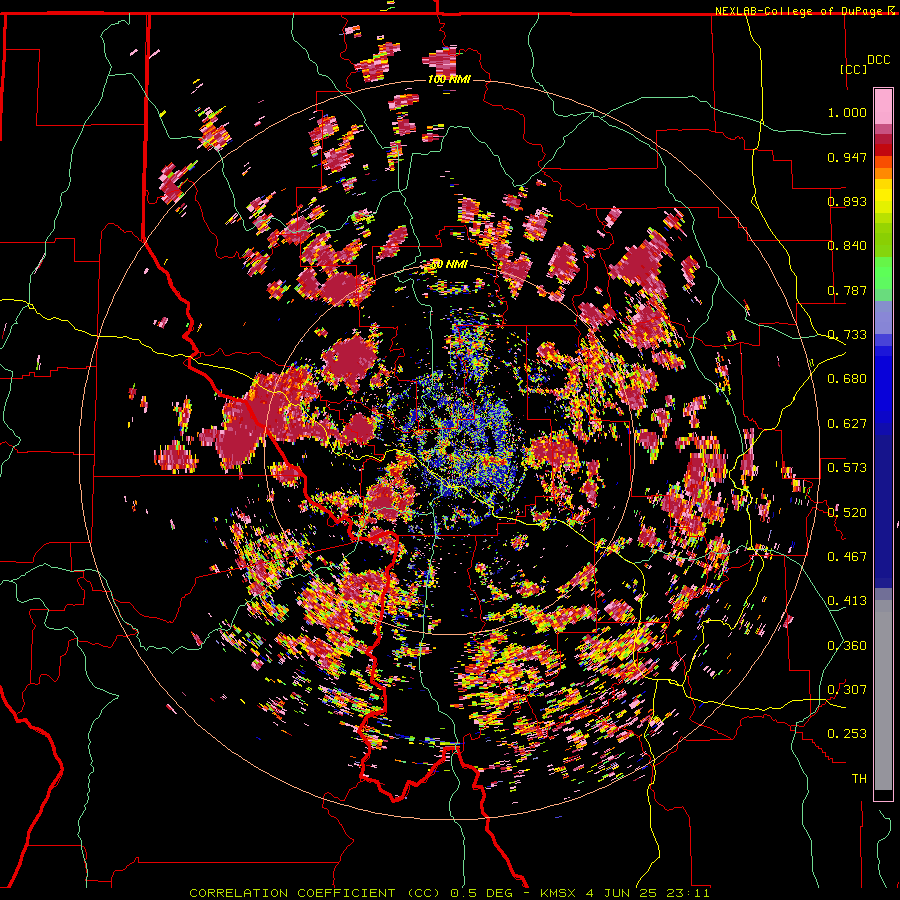Pick the gray lower segment of color bar

883,695
